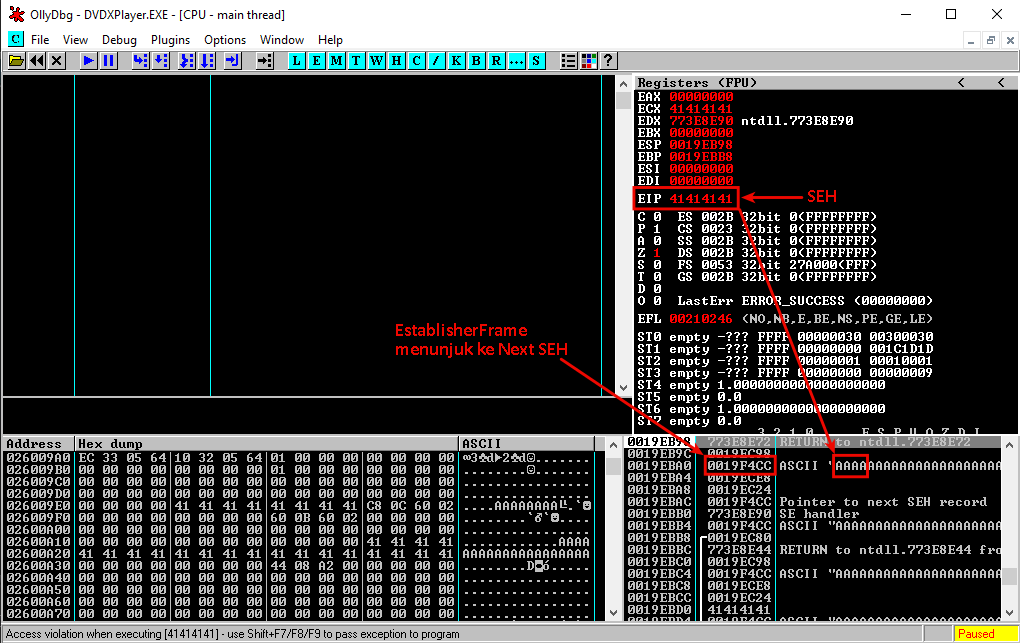Click the dump pane scrollbar thumb

(613, 467)
